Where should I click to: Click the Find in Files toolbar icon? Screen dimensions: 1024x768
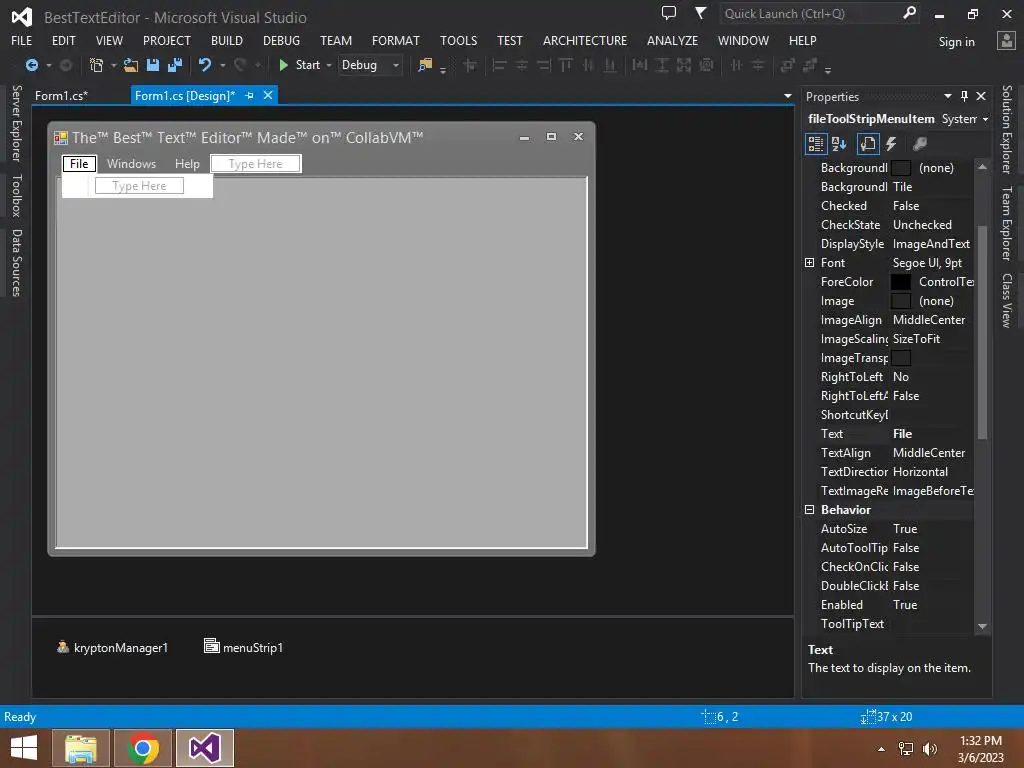click(425, 65)
